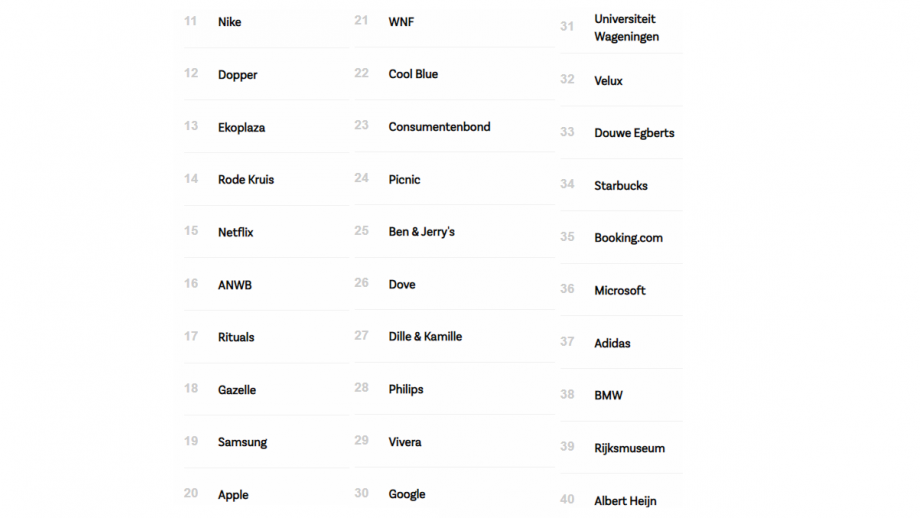920x518 pixels.
Task: Choose the Samsung brand entry
Action: [x=242, y=442]
